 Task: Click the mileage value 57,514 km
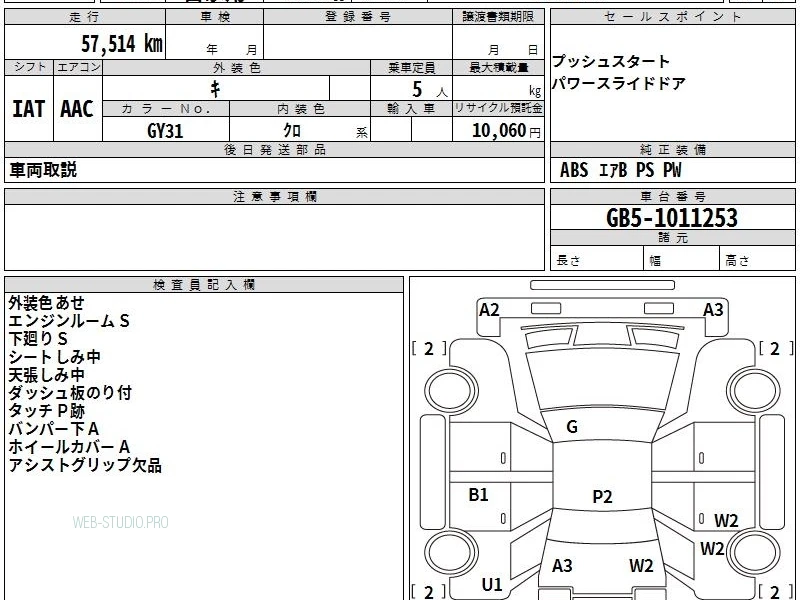click(122, 43)
